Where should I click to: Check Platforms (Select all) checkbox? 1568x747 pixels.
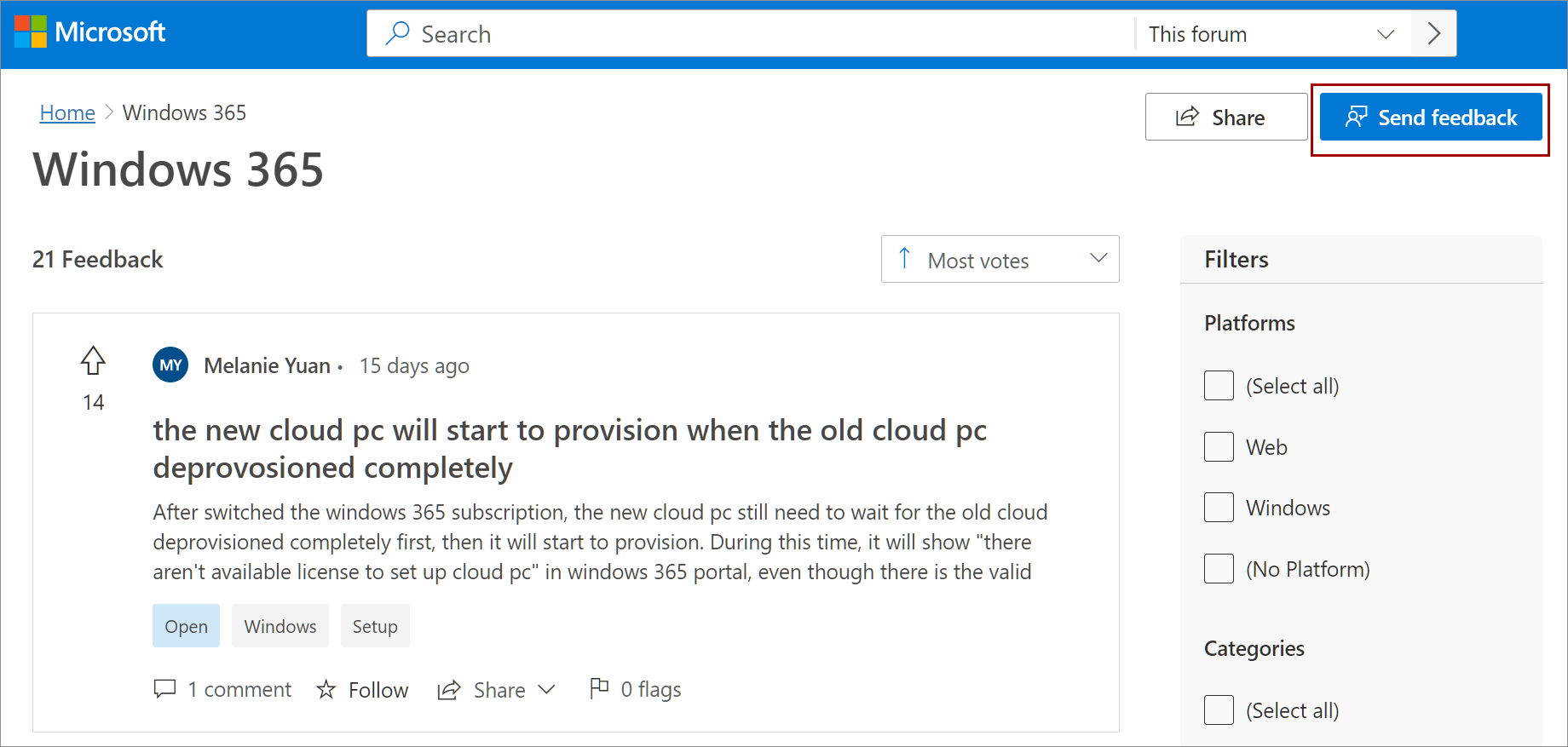[x=1219, y=385]
